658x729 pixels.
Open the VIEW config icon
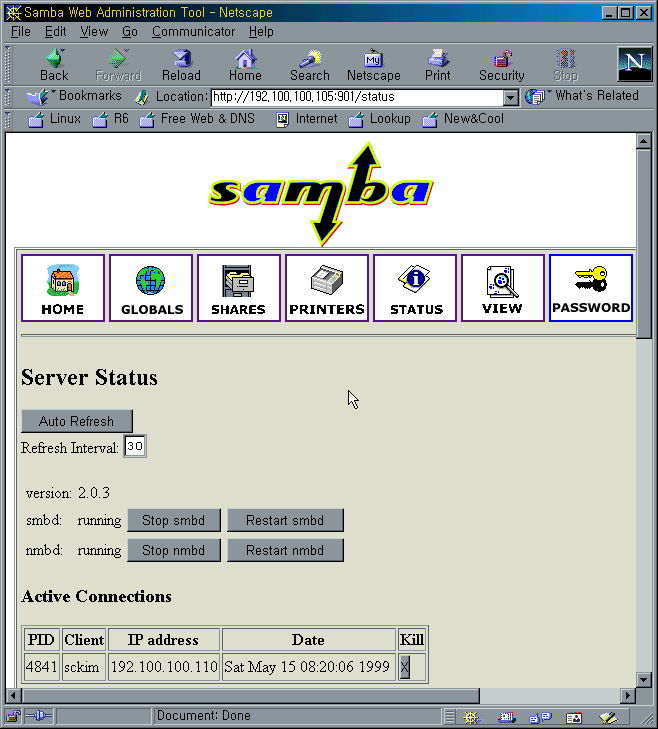coord(503,288)
